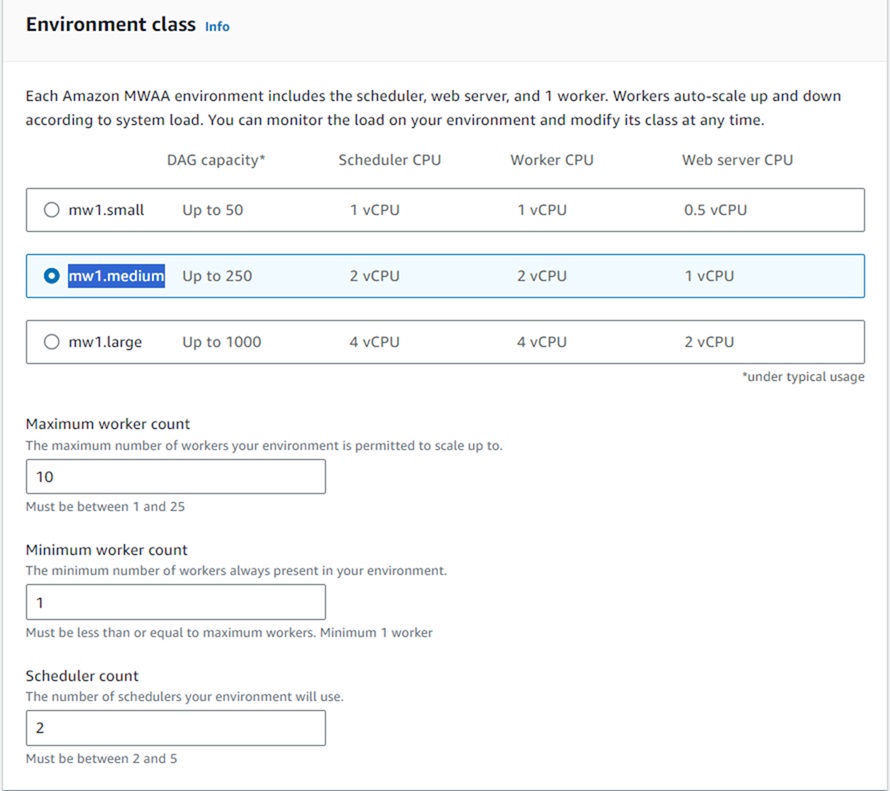Screen dimensions: 890x791
Task: Click the 'Up to 1000' DAG capacity cell
Action: [x=221, y=342]
